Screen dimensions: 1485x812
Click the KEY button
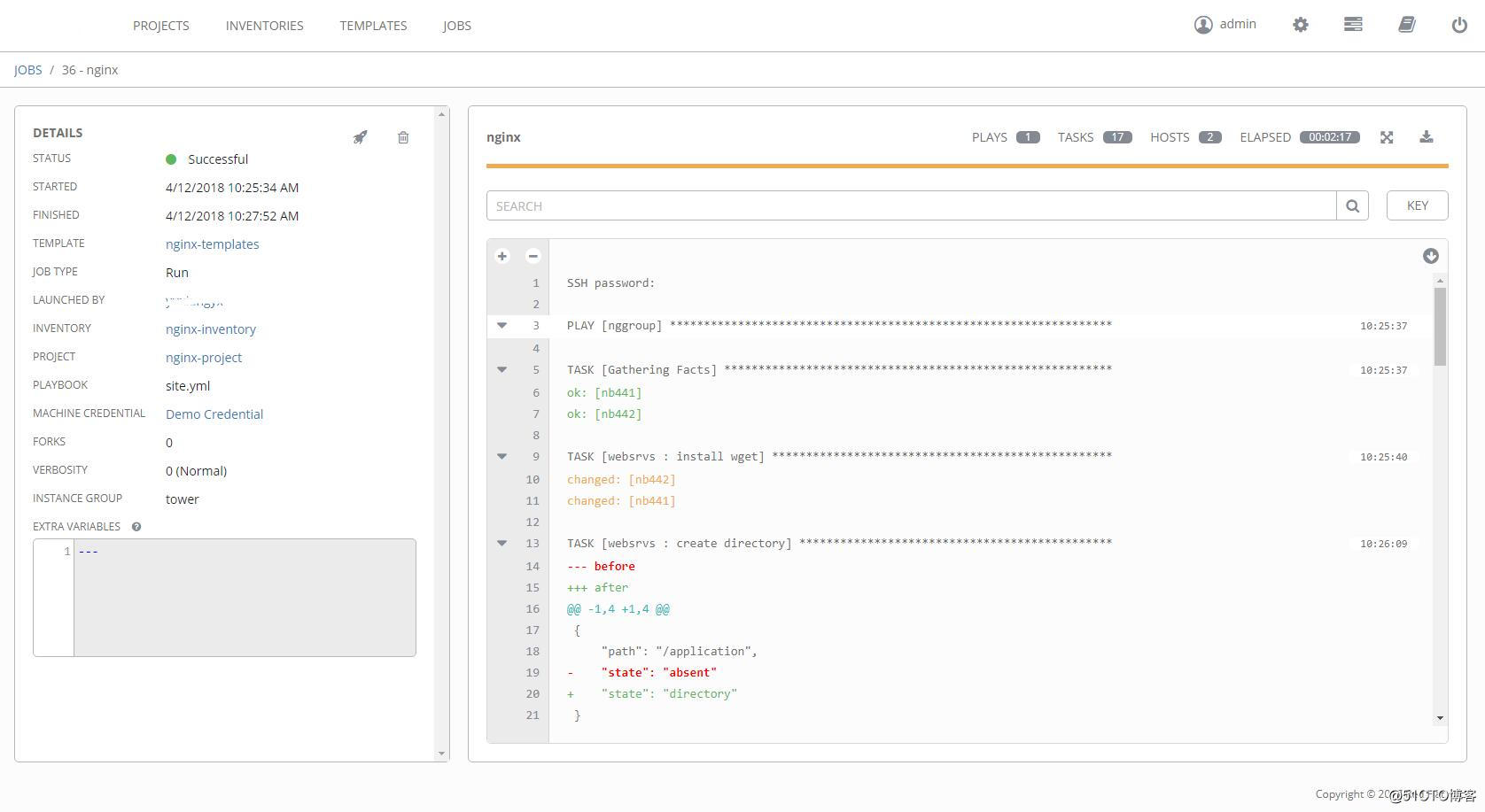coord(1417,205)
